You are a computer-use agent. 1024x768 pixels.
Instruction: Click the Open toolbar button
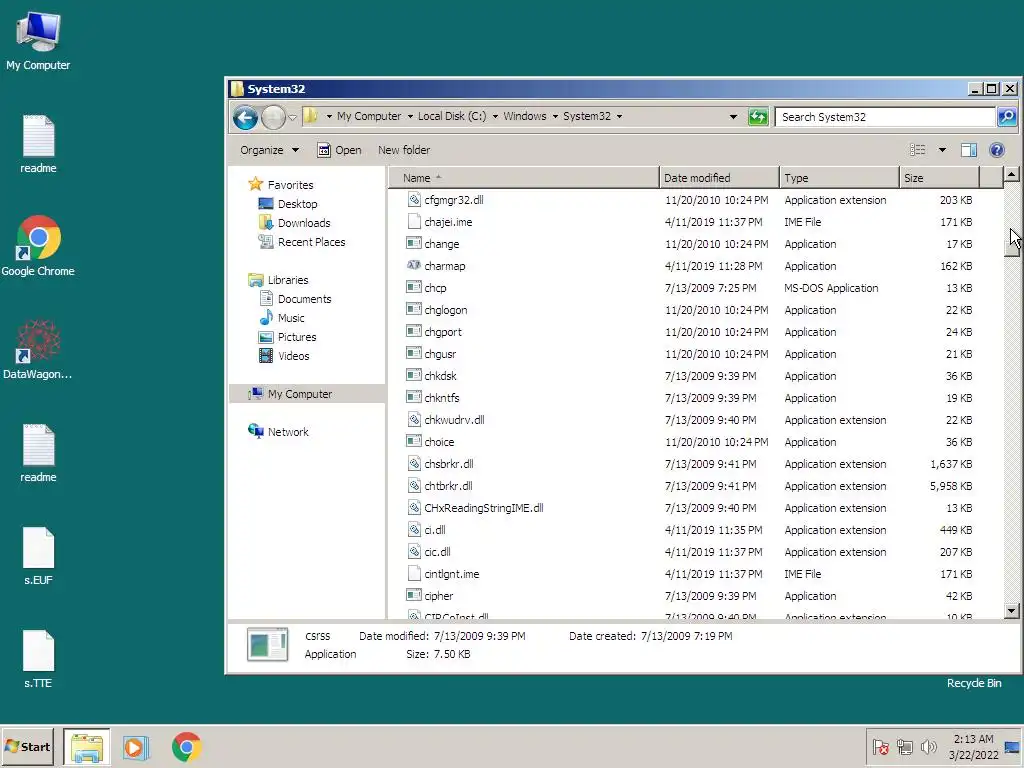[340, 150]
